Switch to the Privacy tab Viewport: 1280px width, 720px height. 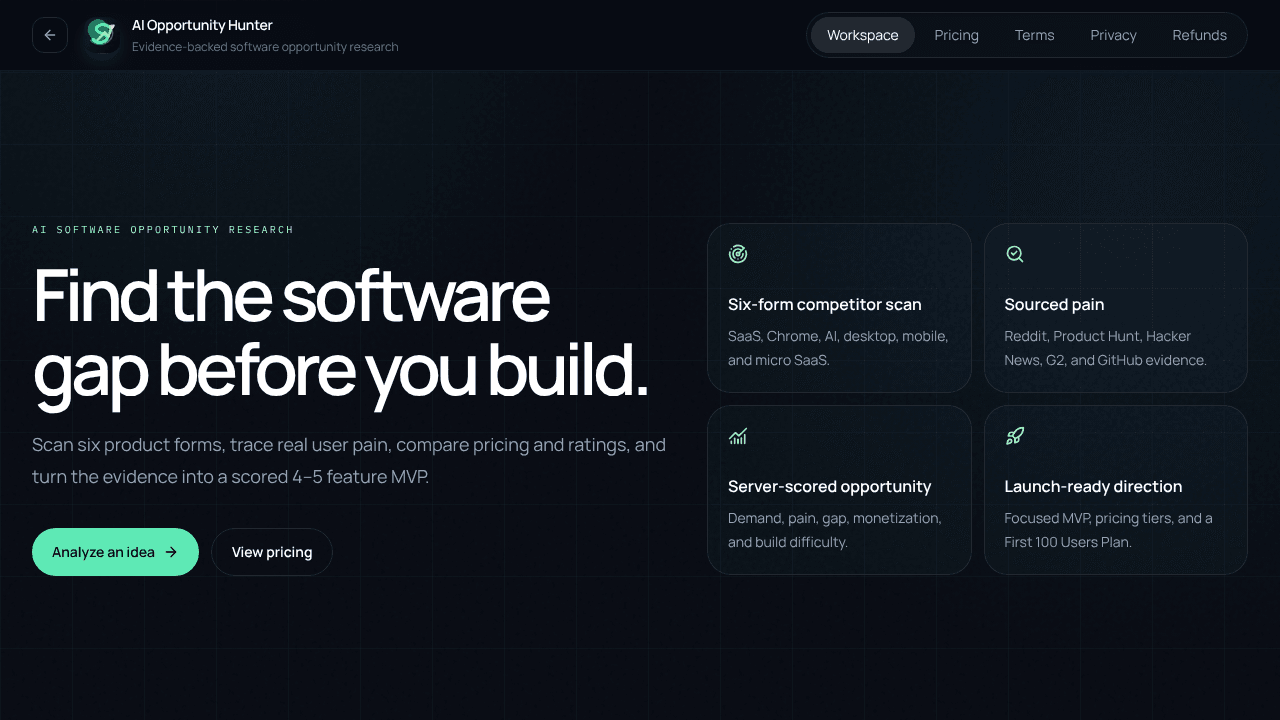tap(1114, 35)
